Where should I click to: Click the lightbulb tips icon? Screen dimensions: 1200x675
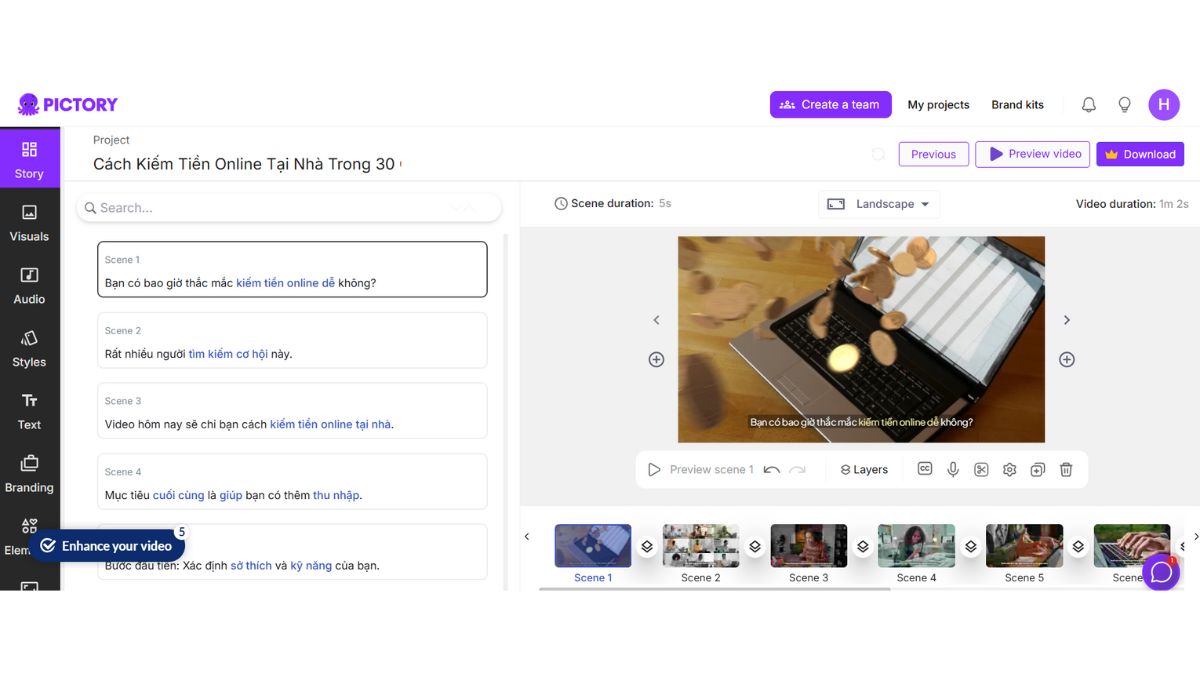[x=1124, y=104]
